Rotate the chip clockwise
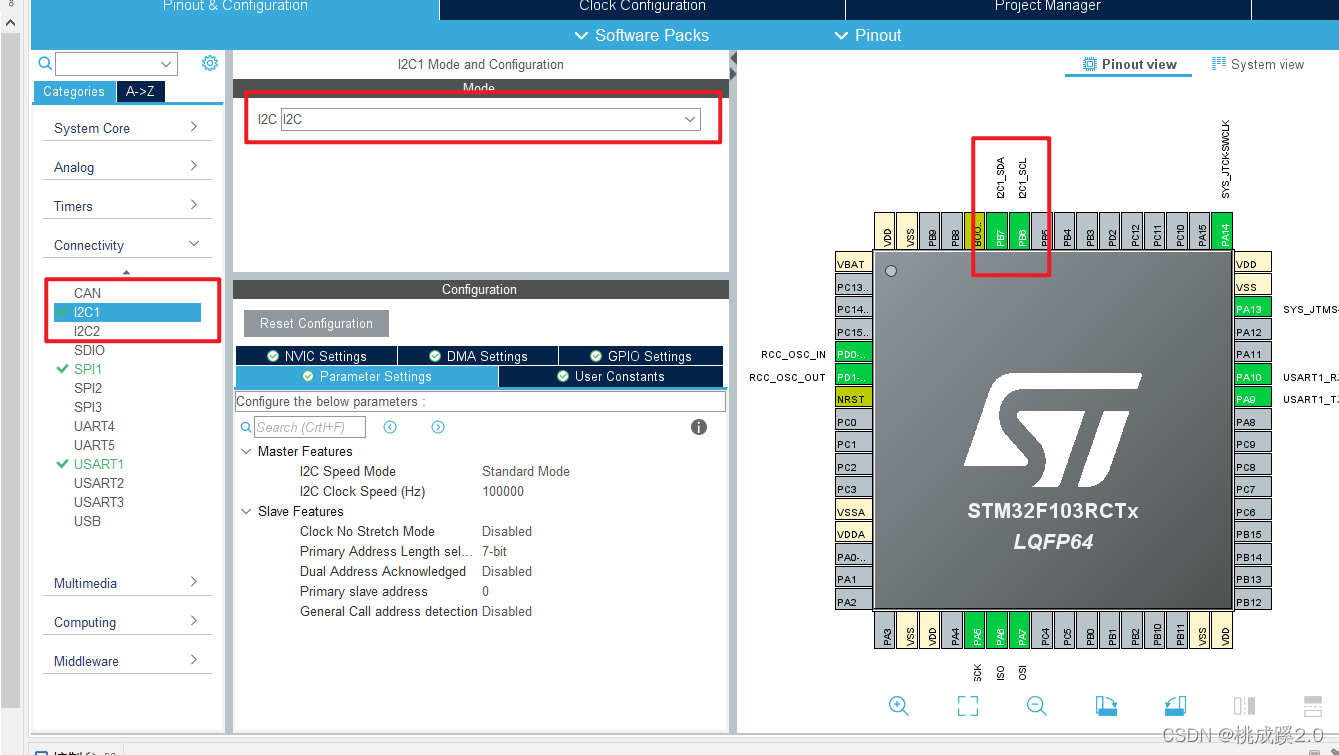This screenshot has width=1339, height=755. coord(1106,706)
